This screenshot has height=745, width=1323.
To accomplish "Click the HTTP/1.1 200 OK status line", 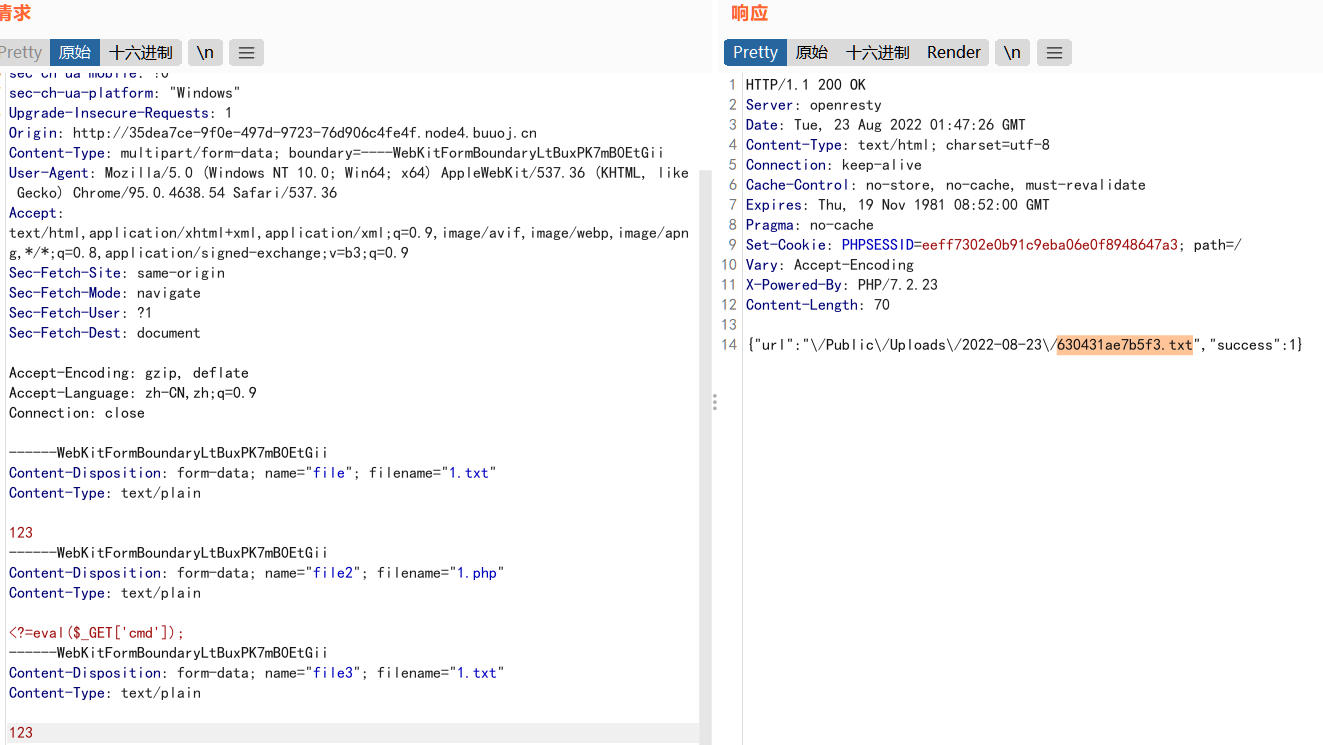I will click(x=806, y=85).
